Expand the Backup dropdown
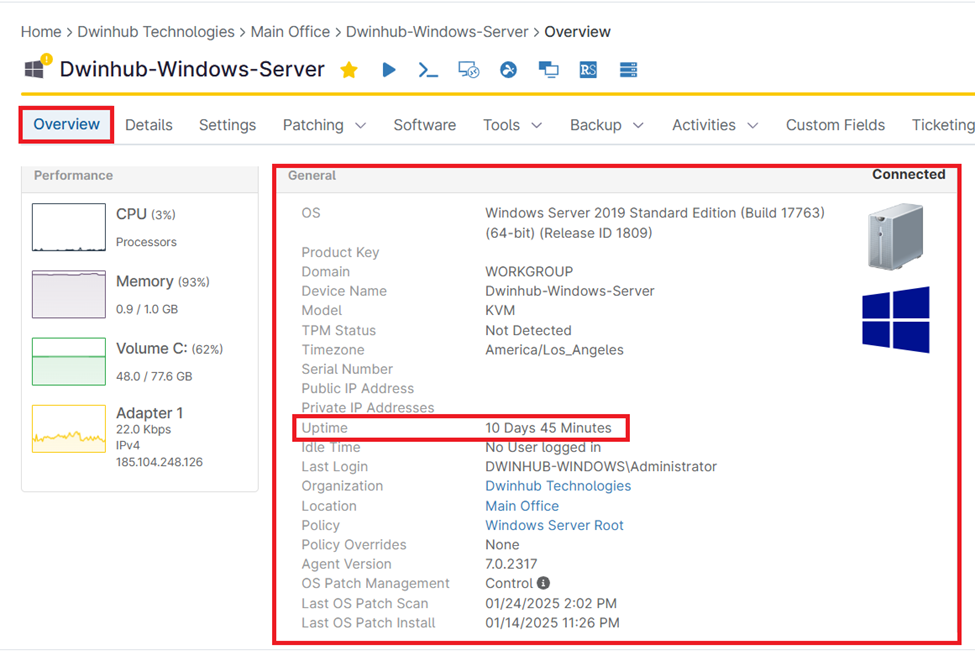The width and height of the screenshot is (975, 656). pyautogui.click(x=606, y=125)
